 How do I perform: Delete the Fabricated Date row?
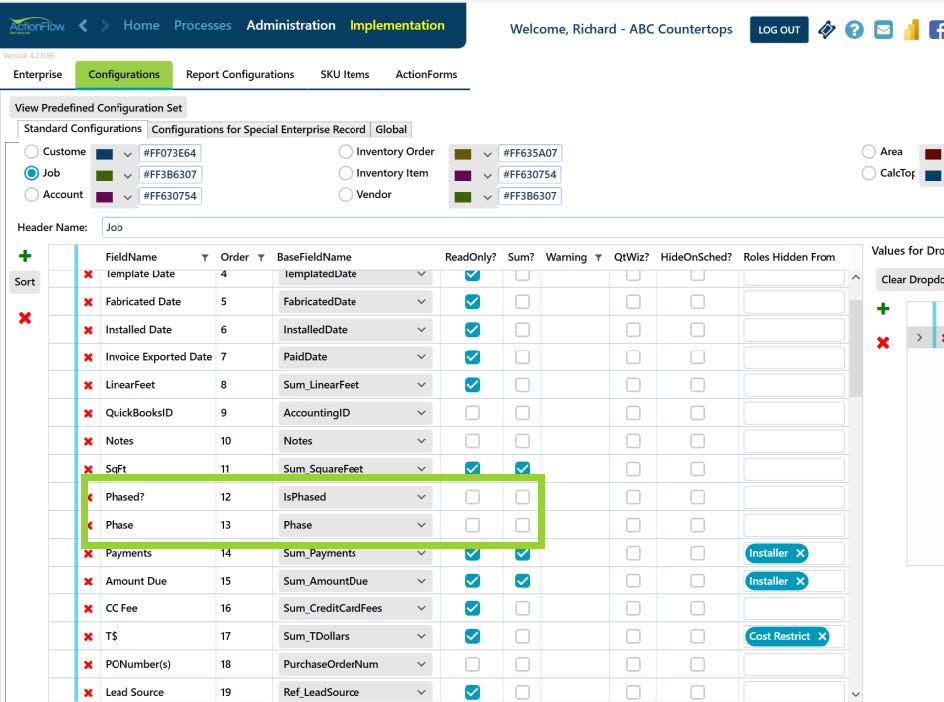[x=88, y=302]
